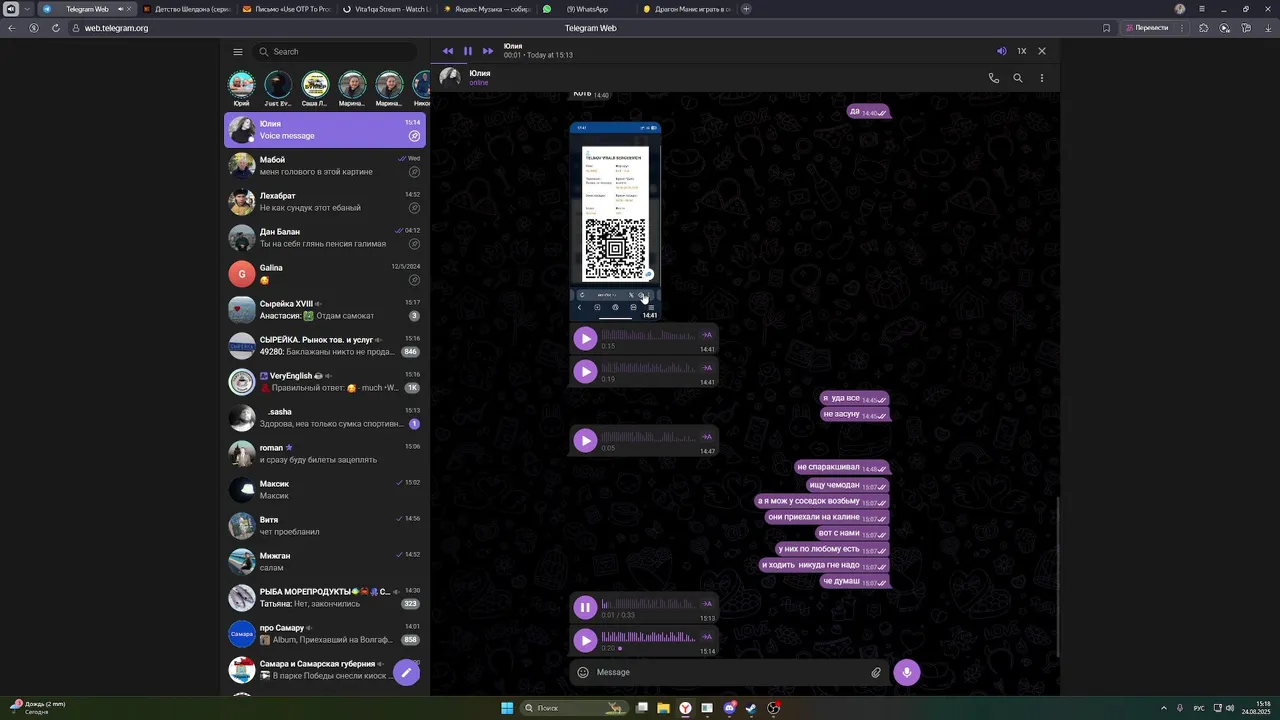The image size is (1280, 720).
Task: Change the 1X playback speed
Action: [x=1022, y=51]
